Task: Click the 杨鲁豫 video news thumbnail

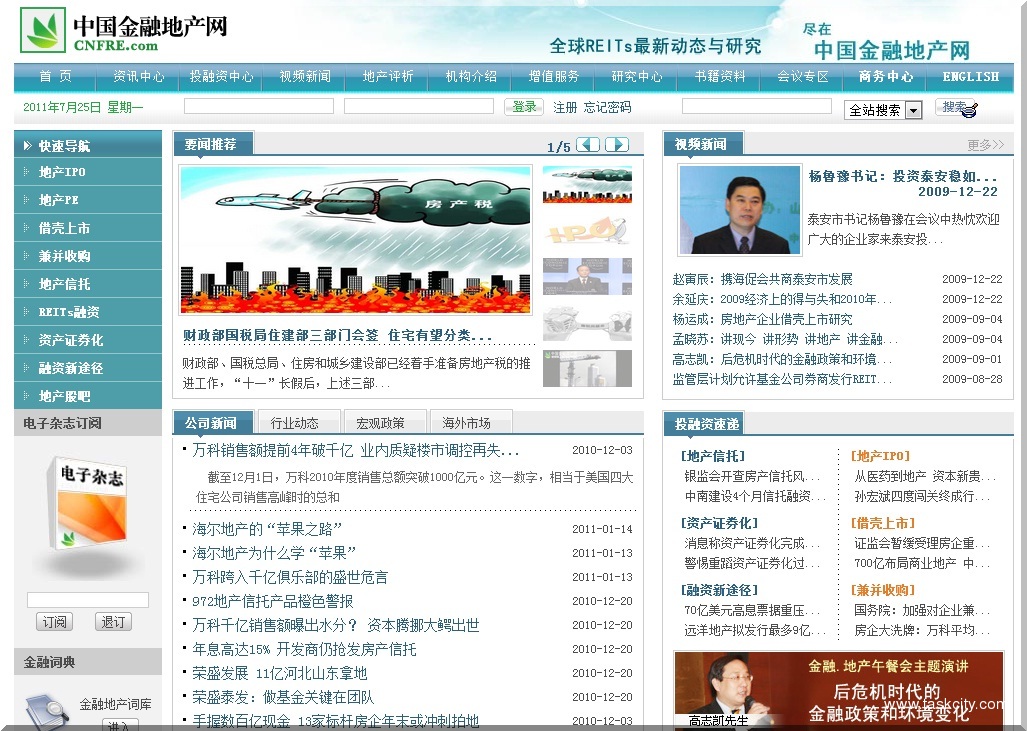Action: pyautogui.click(x=739, y=209)
